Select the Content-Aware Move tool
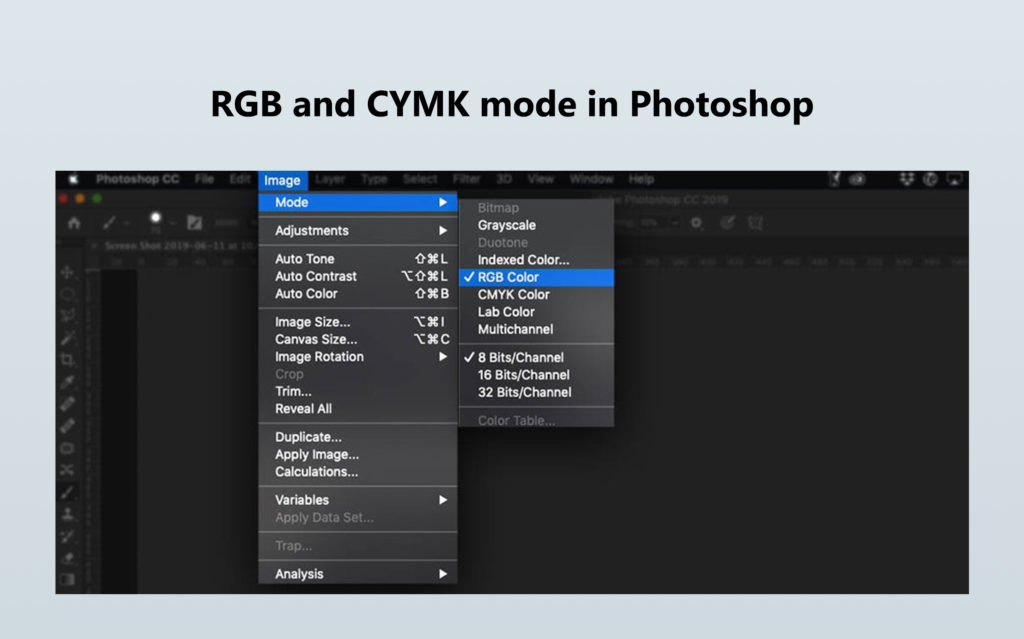Viewport: 1024px width, 639px height. 67,470
